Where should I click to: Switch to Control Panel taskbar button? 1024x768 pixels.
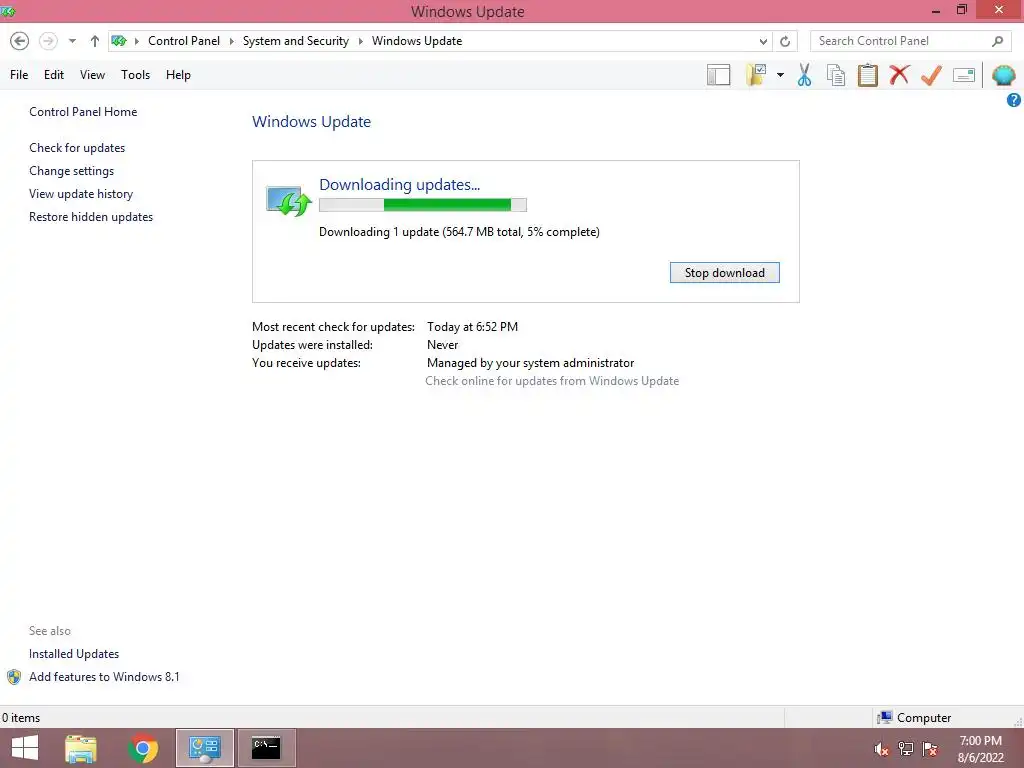click(204, 748)
